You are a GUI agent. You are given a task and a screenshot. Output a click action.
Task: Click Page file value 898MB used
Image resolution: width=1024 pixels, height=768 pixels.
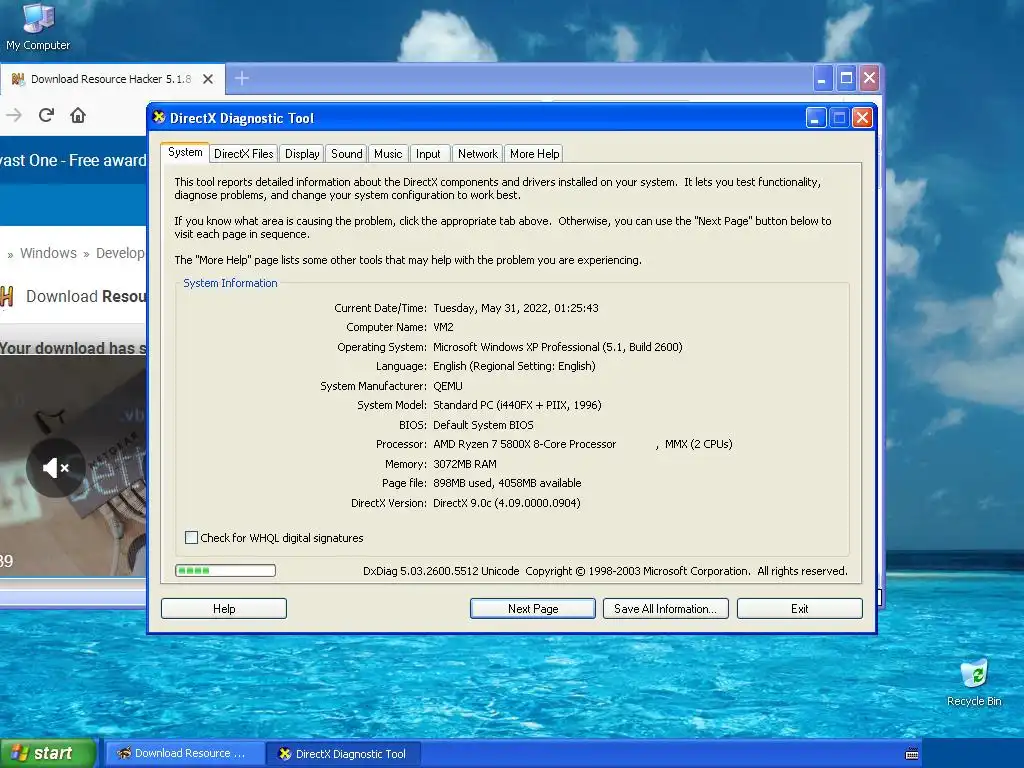coord(507,483)
